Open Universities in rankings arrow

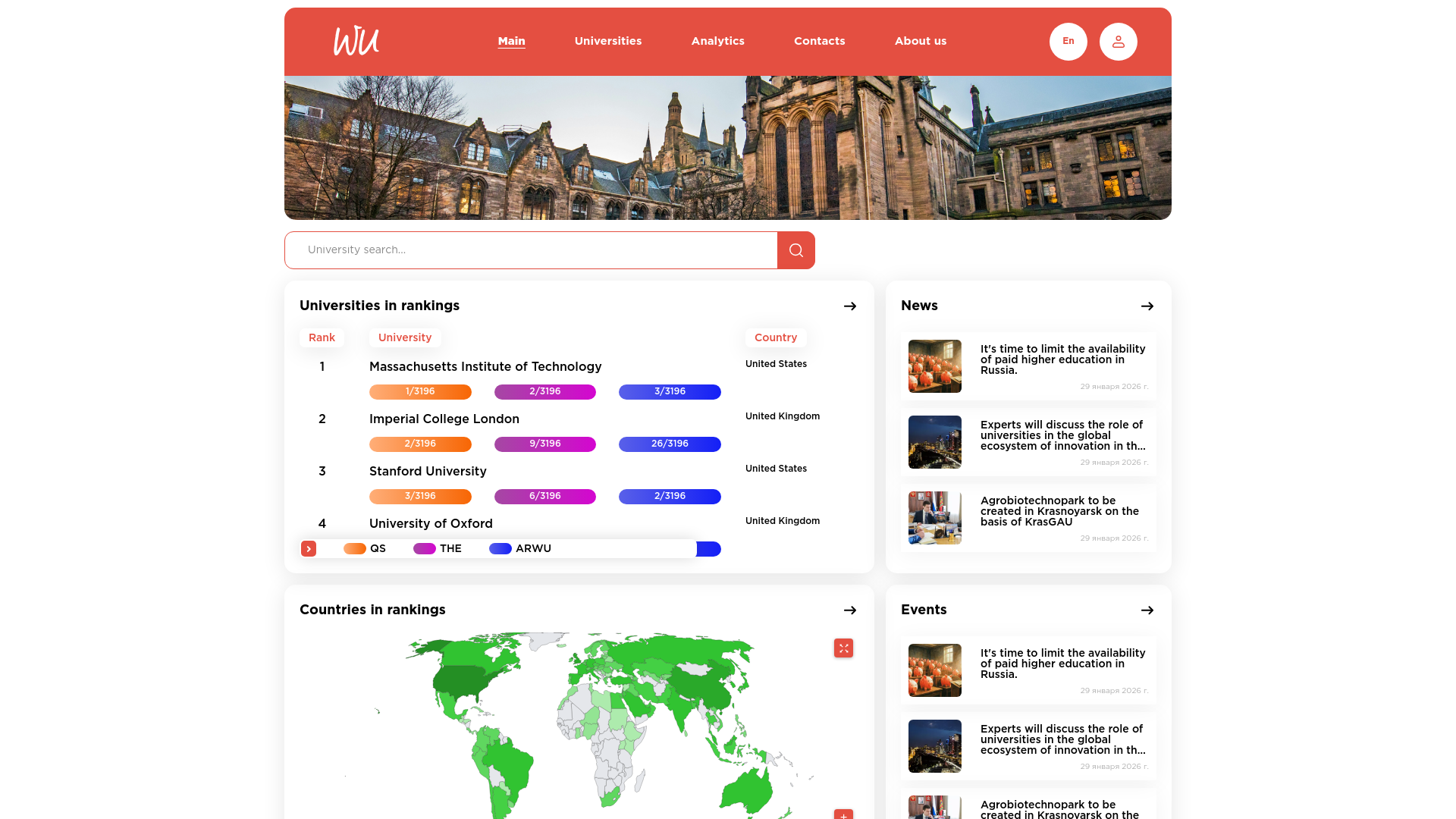(x=850, y=306)
